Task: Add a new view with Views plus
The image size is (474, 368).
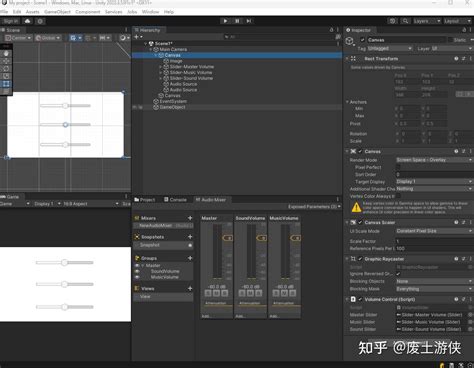Action: 190,288
